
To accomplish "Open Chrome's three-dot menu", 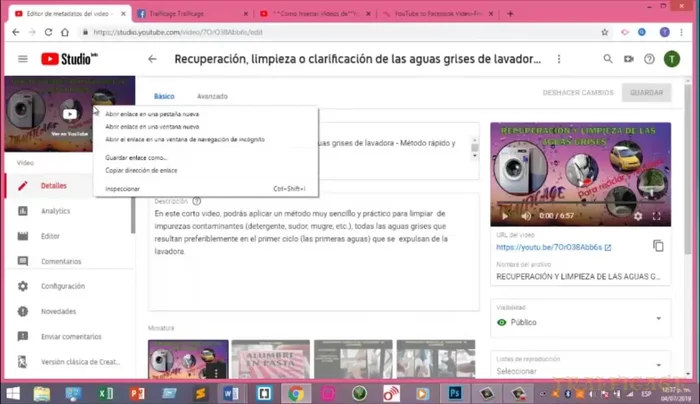I will pyautogui.click(x=681, y=32).
